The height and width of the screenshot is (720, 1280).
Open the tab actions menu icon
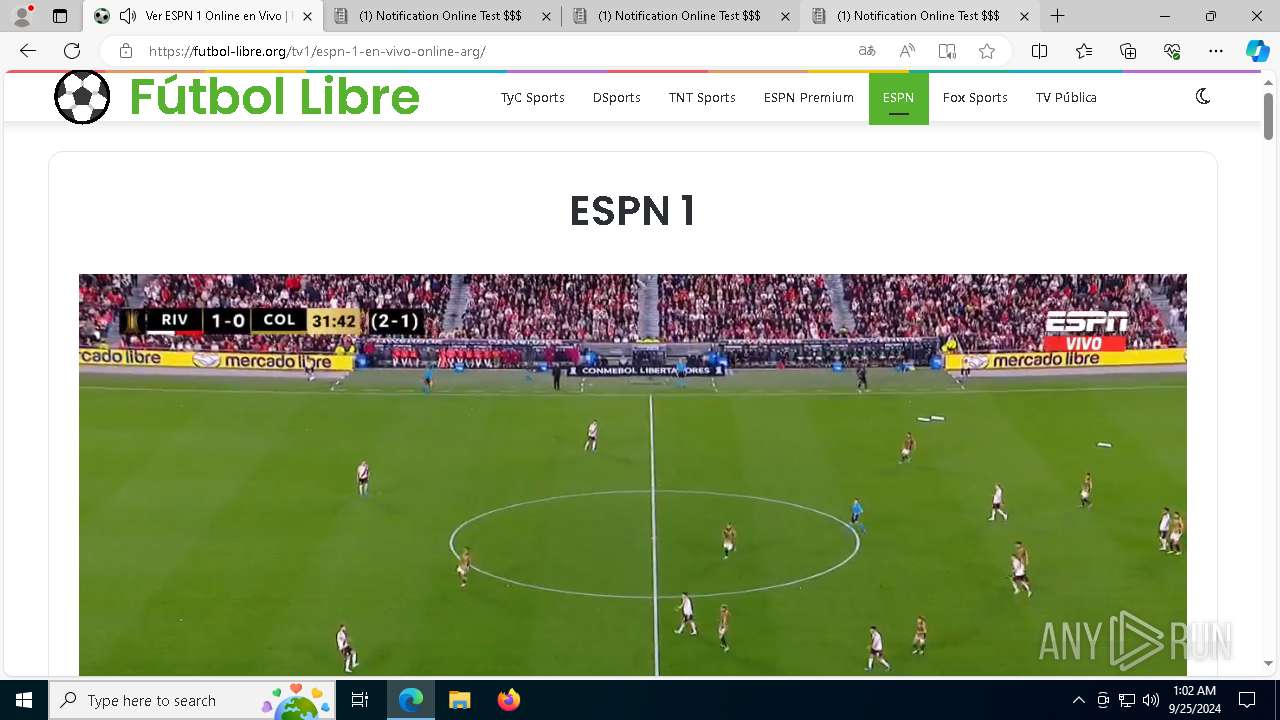(x=60, y=16)
